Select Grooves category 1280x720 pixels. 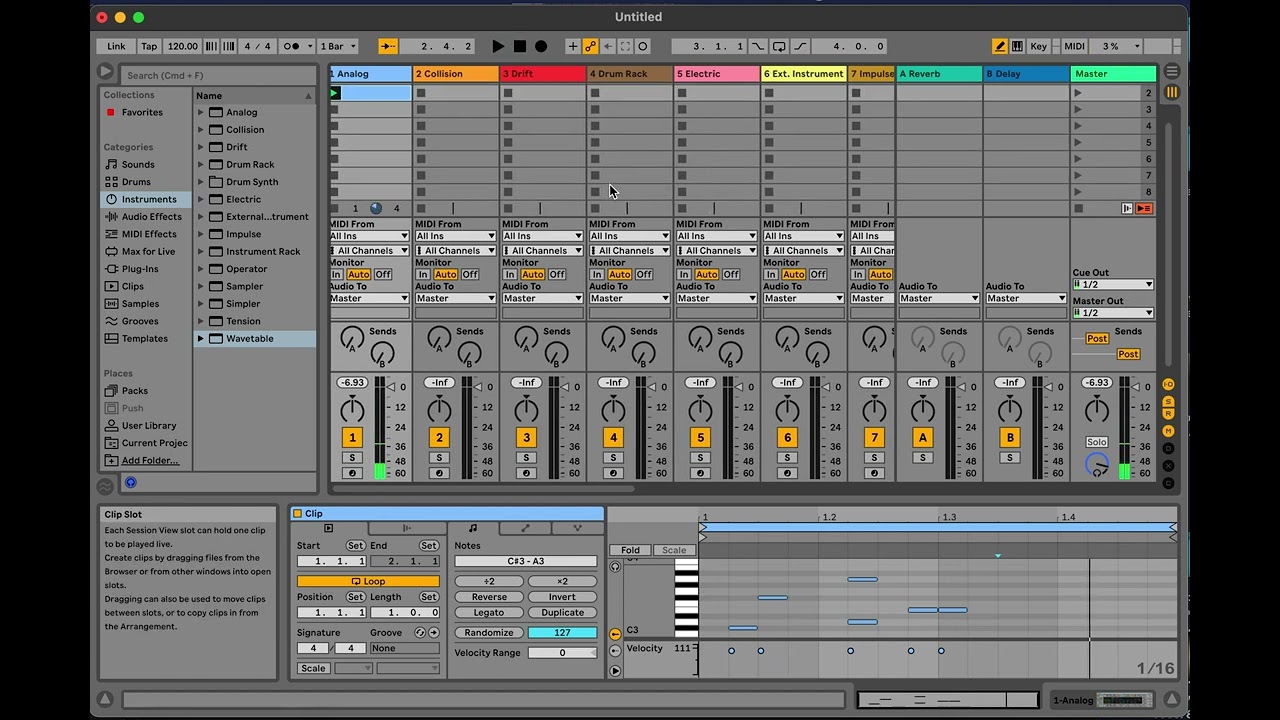coord(140,321)
